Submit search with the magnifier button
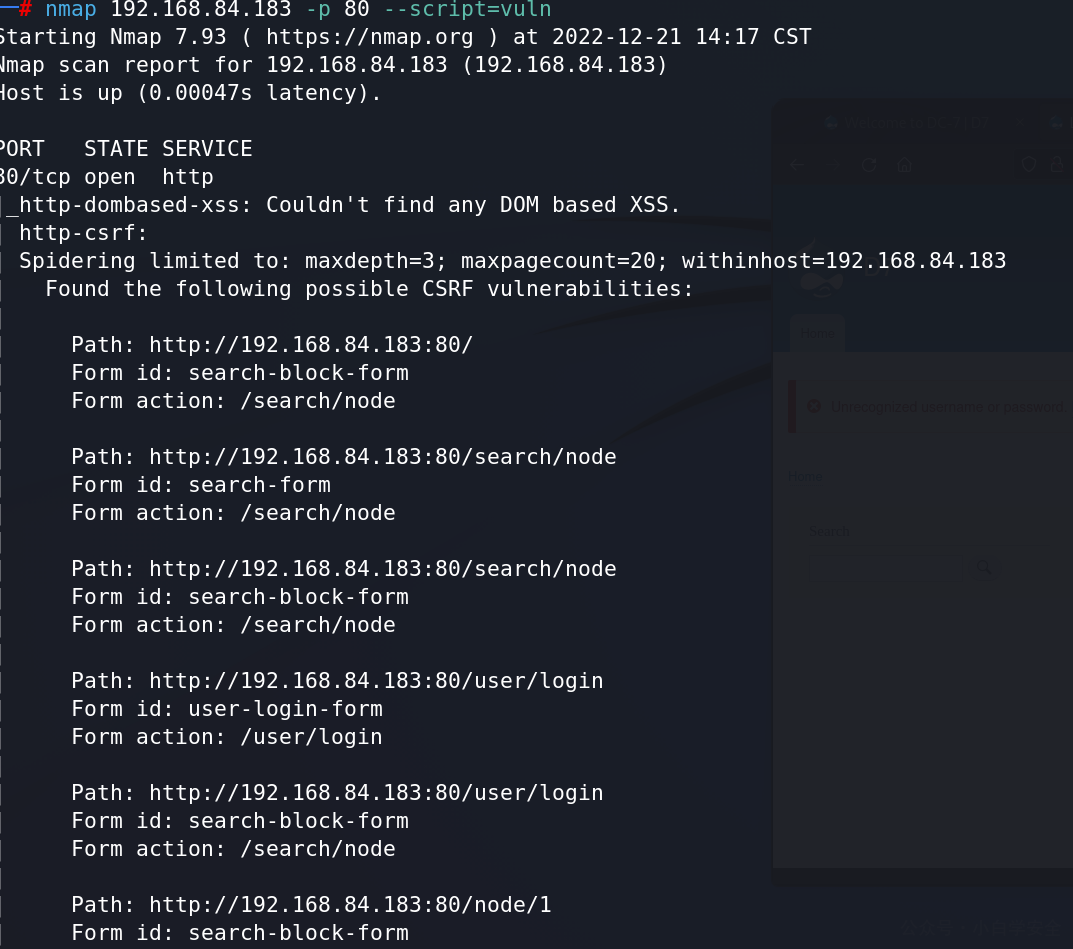Image resolution: width=1073 pixels, height=949 pixels. point(984,567)
